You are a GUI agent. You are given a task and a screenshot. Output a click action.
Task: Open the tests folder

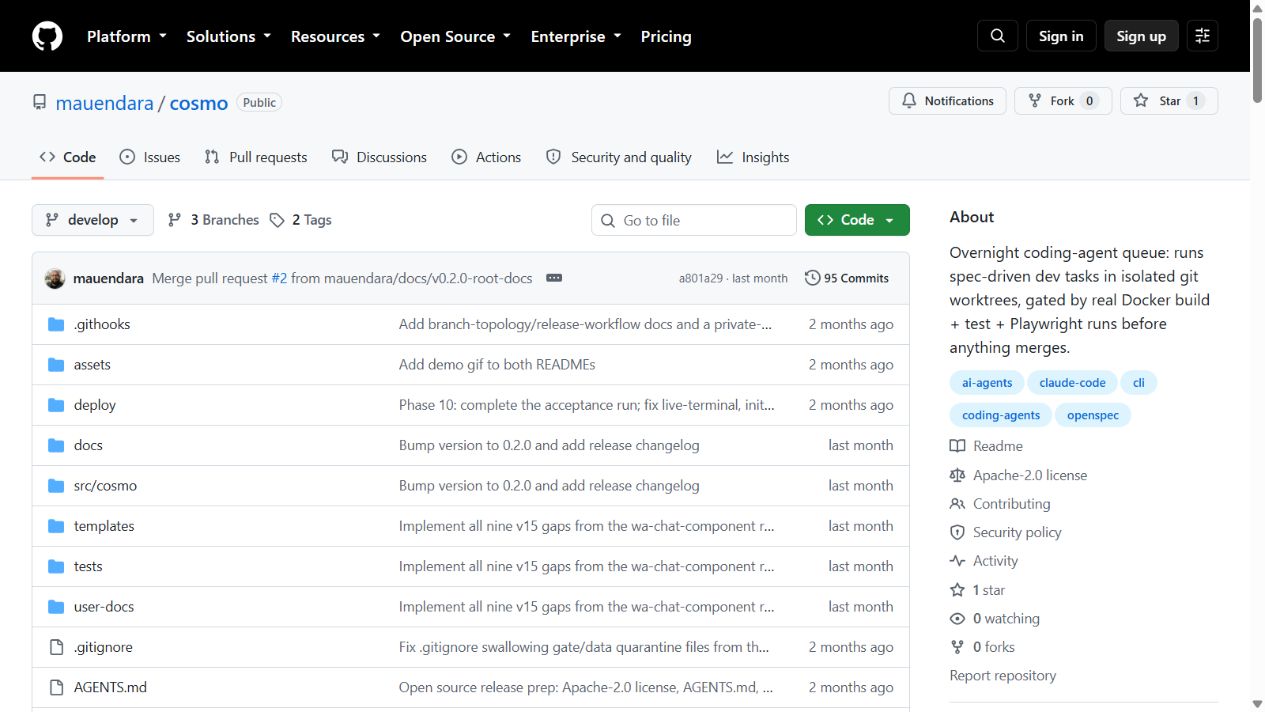88,566
